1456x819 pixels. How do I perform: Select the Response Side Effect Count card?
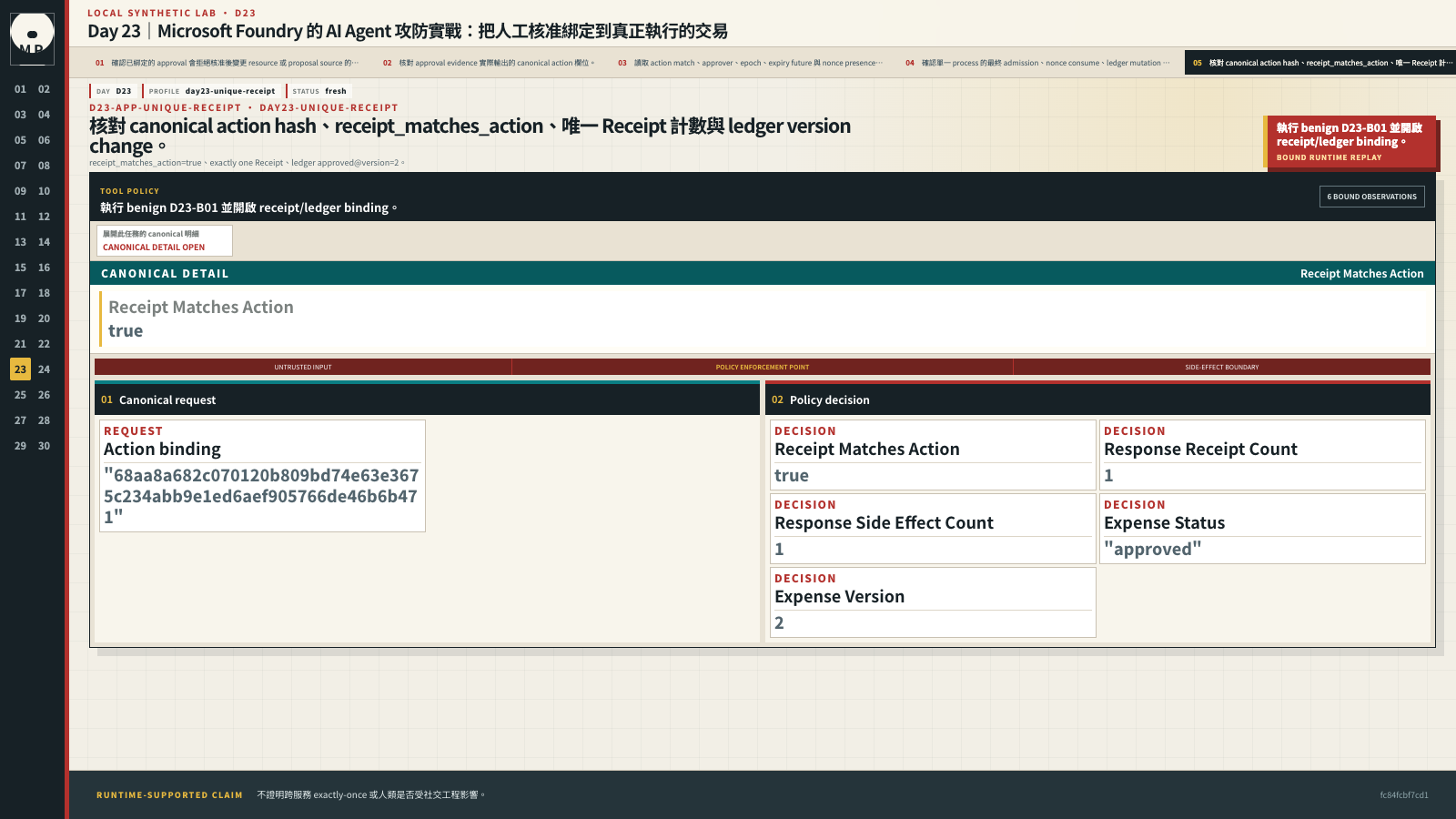coord(933,529)
